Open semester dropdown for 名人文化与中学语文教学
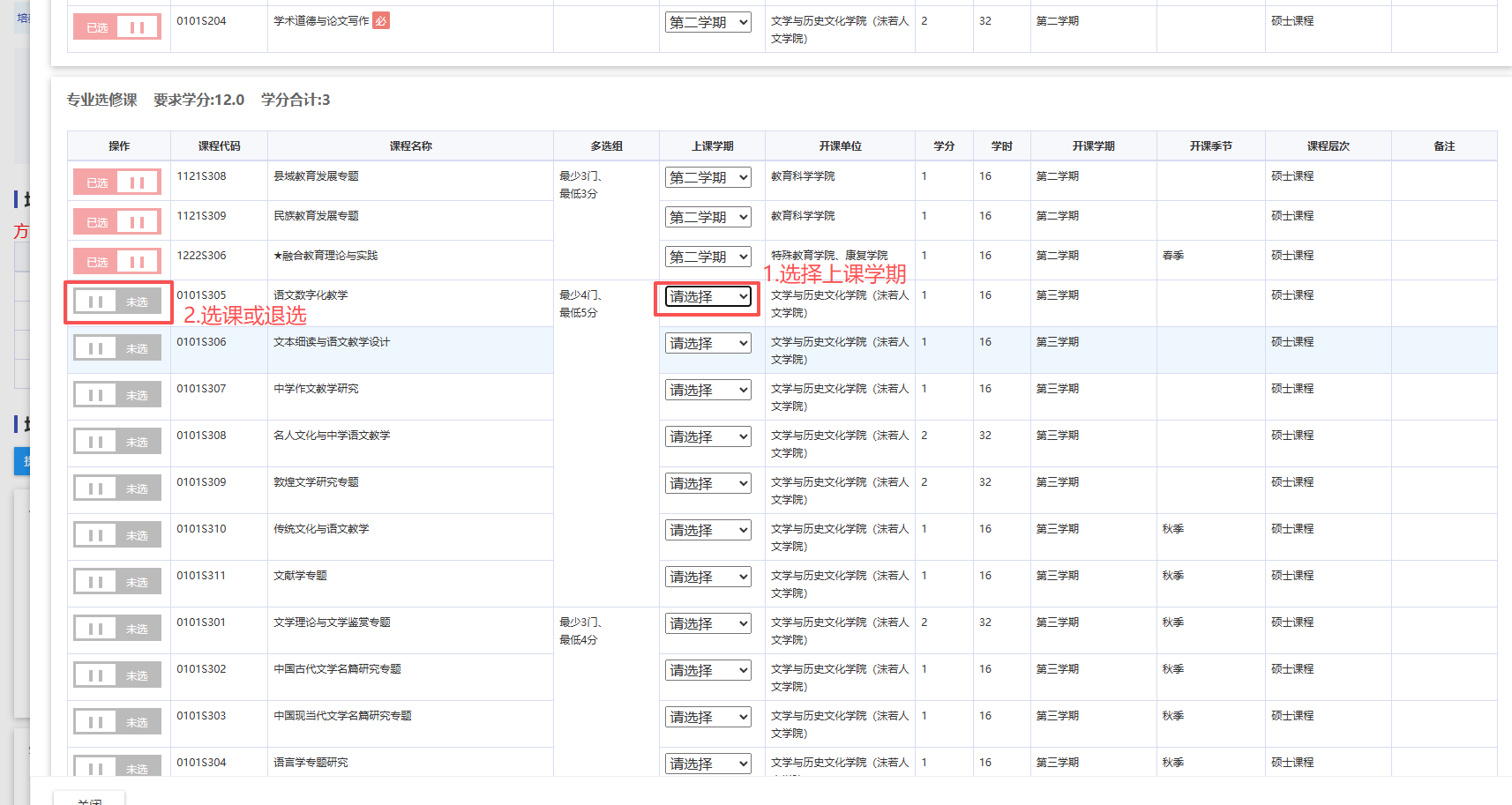 [x=707, y=437]
